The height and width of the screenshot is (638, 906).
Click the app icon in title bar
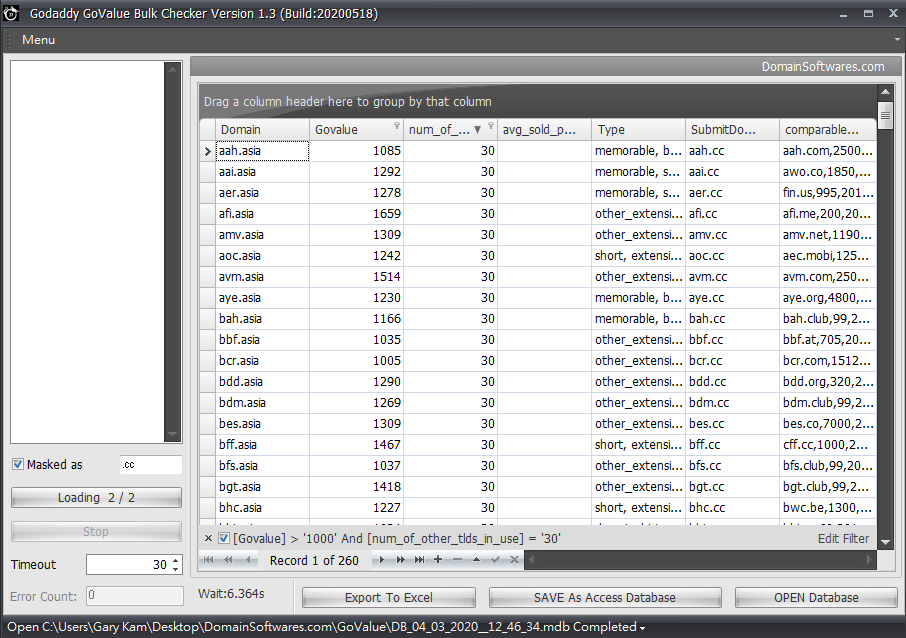(x=11, y=13)
